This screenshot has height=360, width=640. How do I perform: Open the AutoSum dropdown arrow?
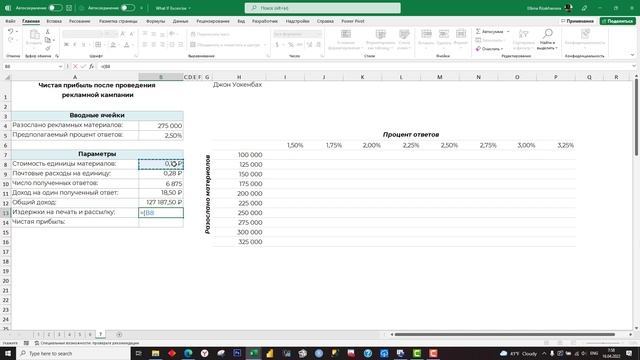(508, 31)
